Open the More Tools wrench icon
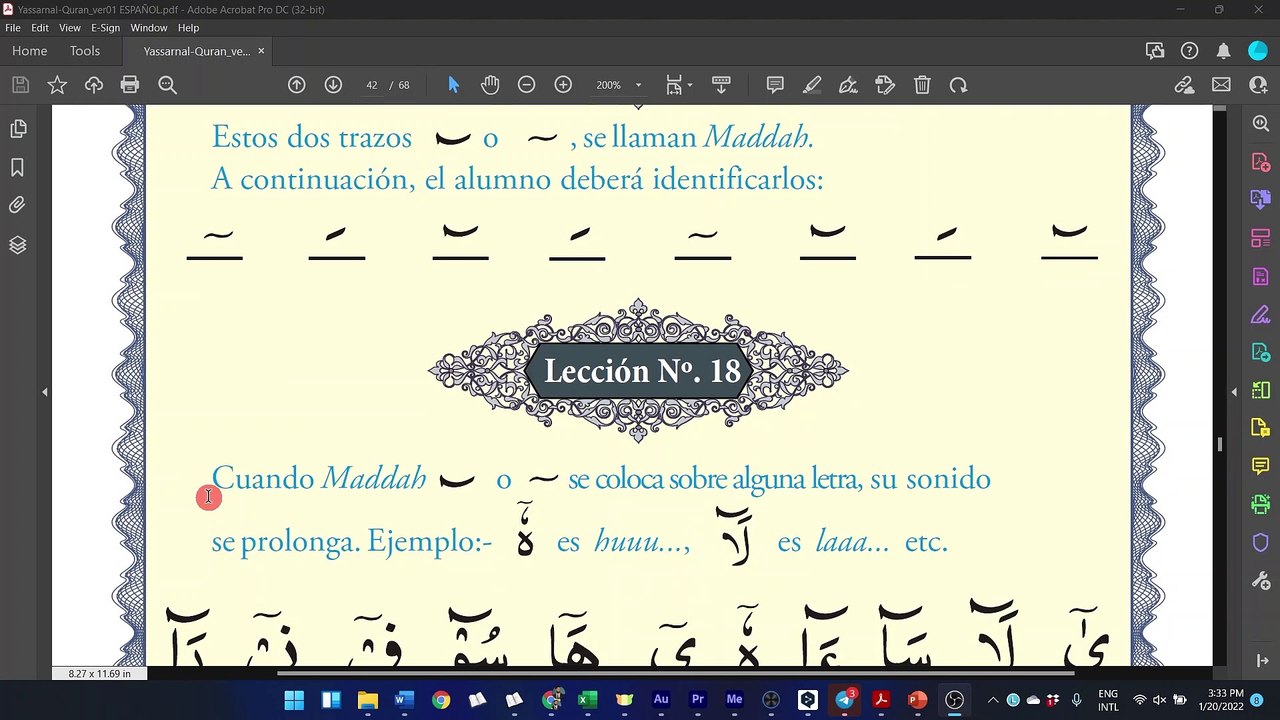Screen dimensions: 1280x720 [1260, 581]
